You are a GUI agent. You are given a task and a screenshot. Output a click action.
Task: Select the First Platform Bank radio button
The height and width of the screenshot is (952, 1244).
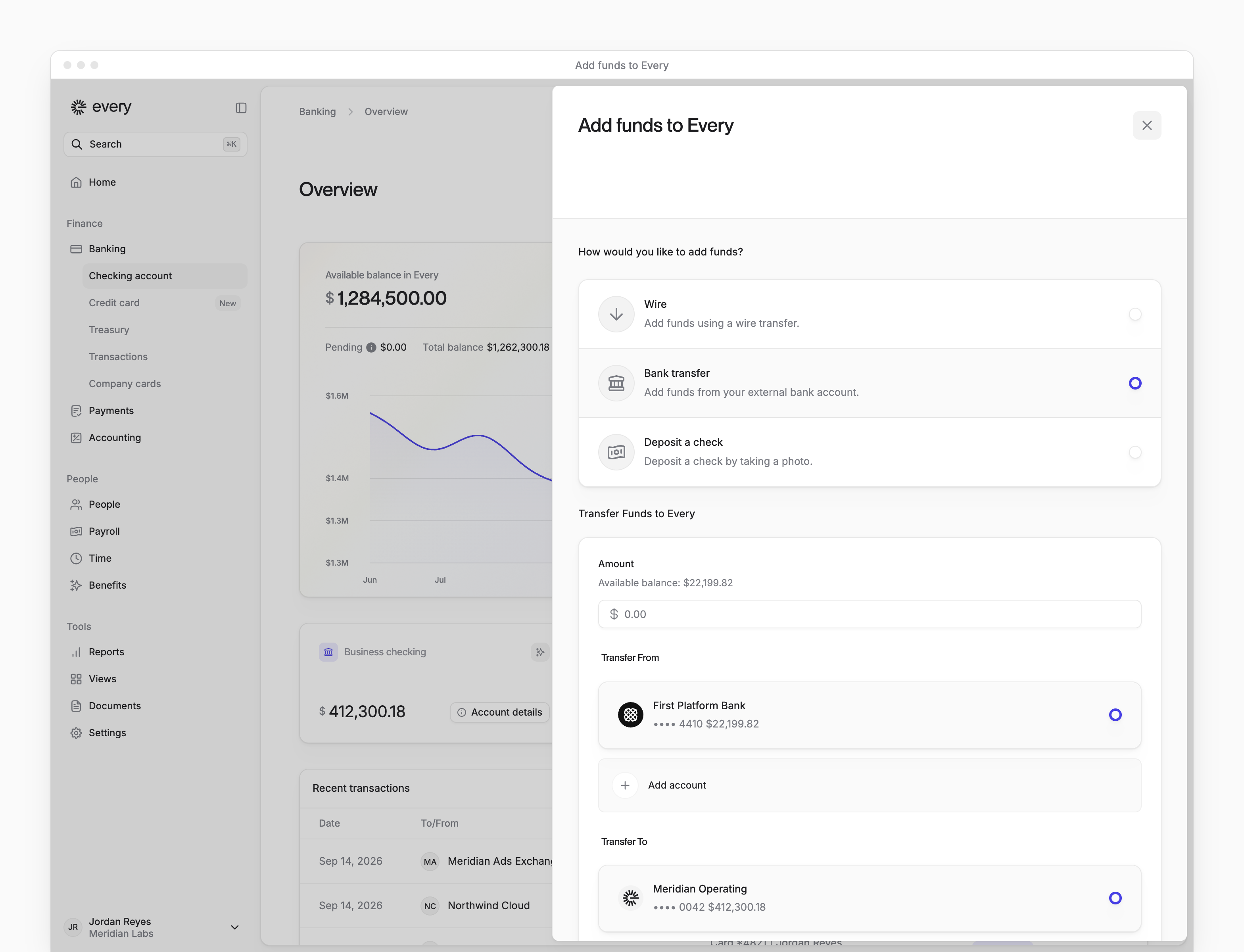[1115, 714]
